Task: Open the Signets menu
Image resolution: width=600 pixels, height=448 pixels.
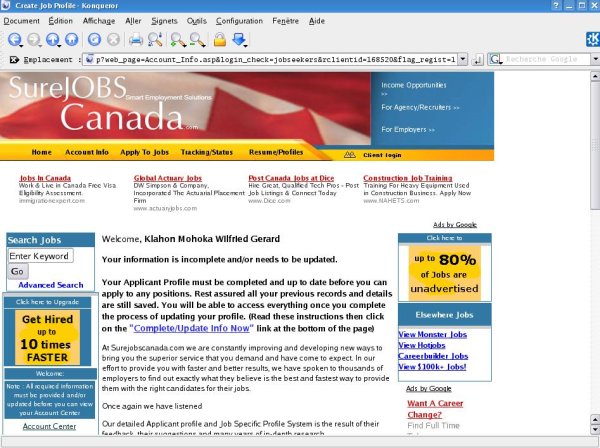Action: [x=164, y=21]
